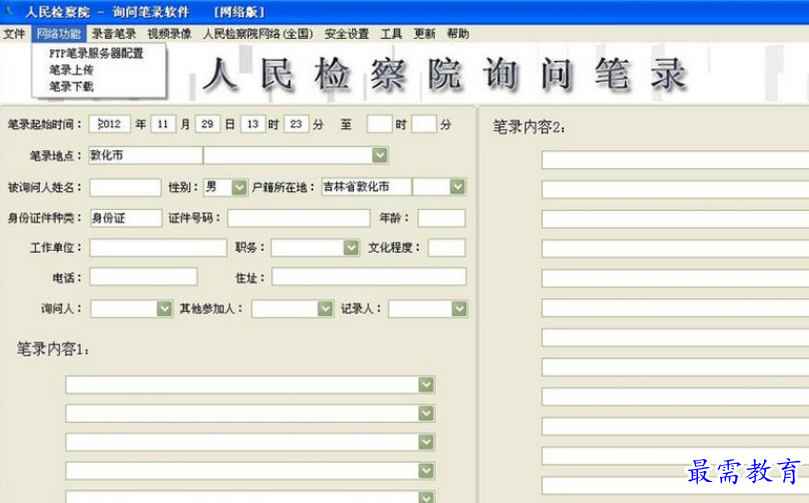Choose 笔录下载 menu entry
The height and width of the screenshot is (503, 809).
click(x=71, y=87)
